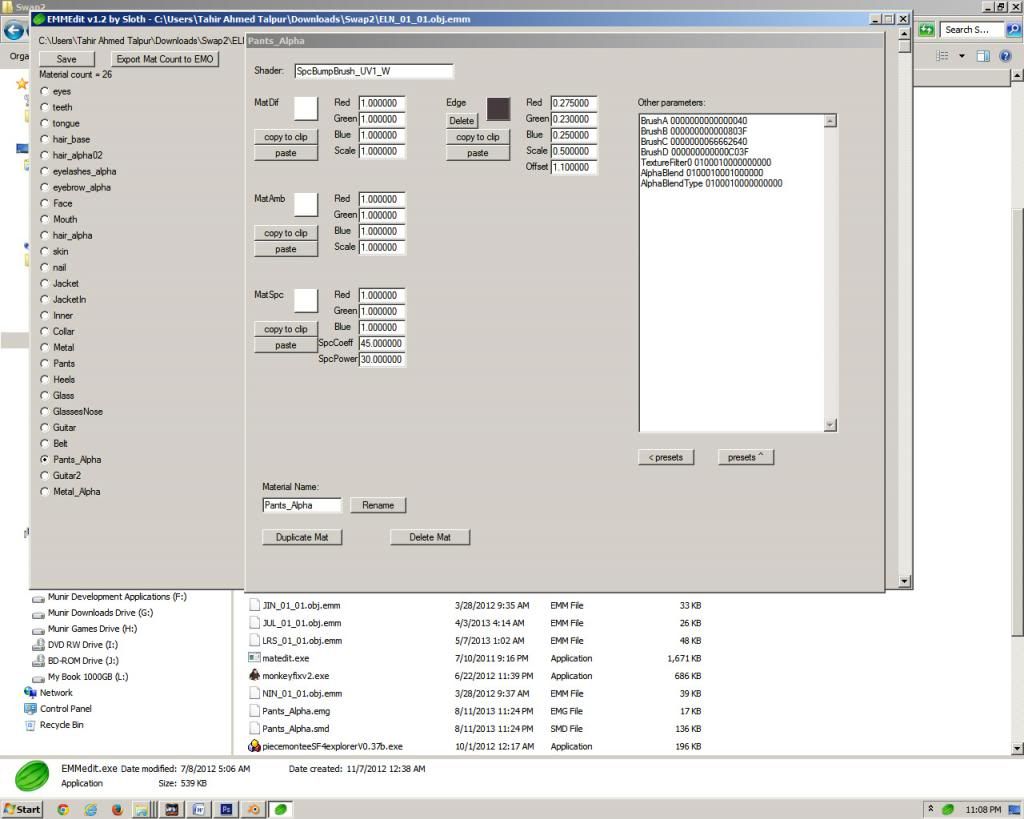The height and width of the screenshot is (819, 1024).
Task: Open Control Panel in the navigation pane
Action: pos(65,709)
